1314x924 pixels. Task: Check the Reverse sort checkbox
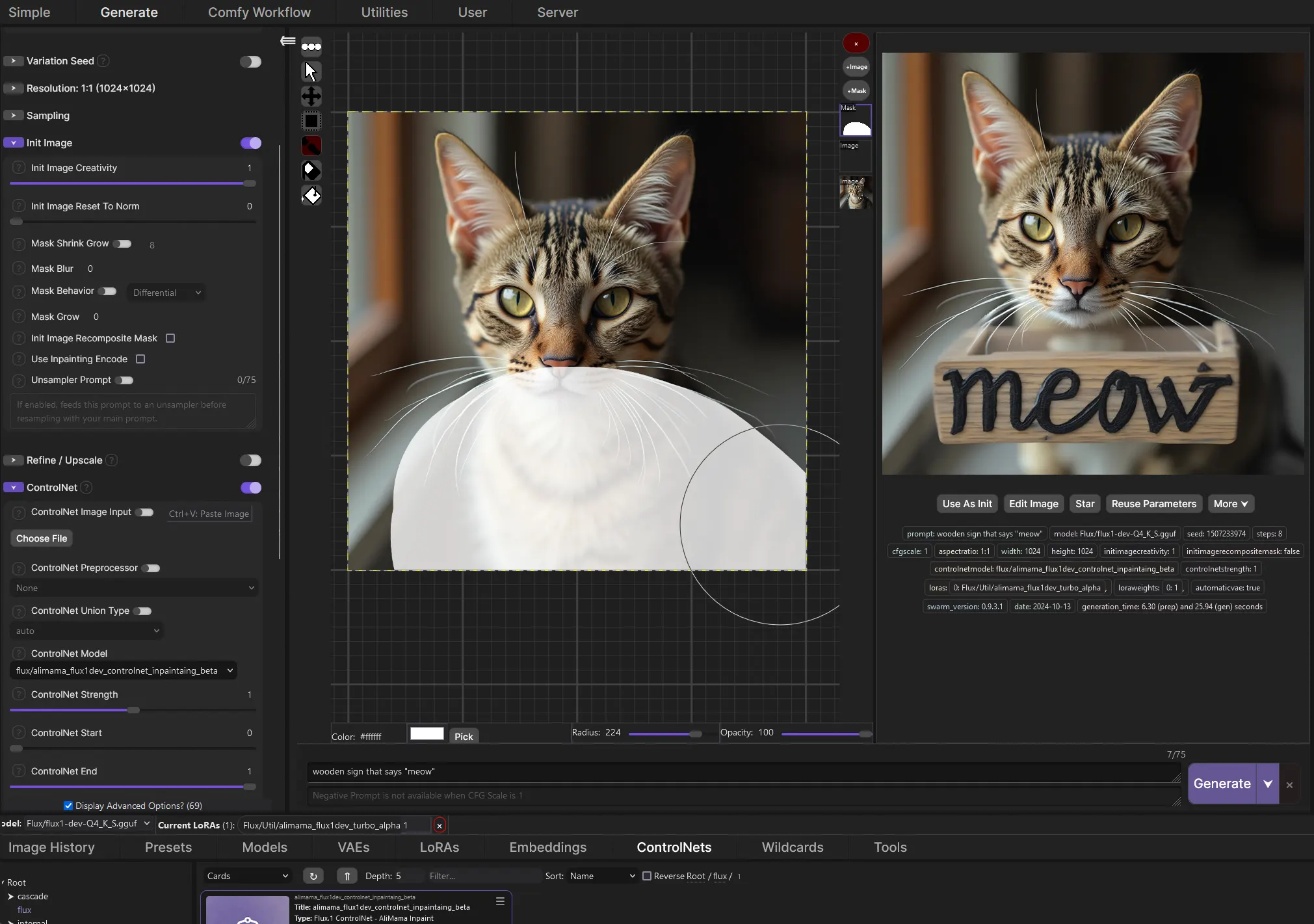(647, 876)
